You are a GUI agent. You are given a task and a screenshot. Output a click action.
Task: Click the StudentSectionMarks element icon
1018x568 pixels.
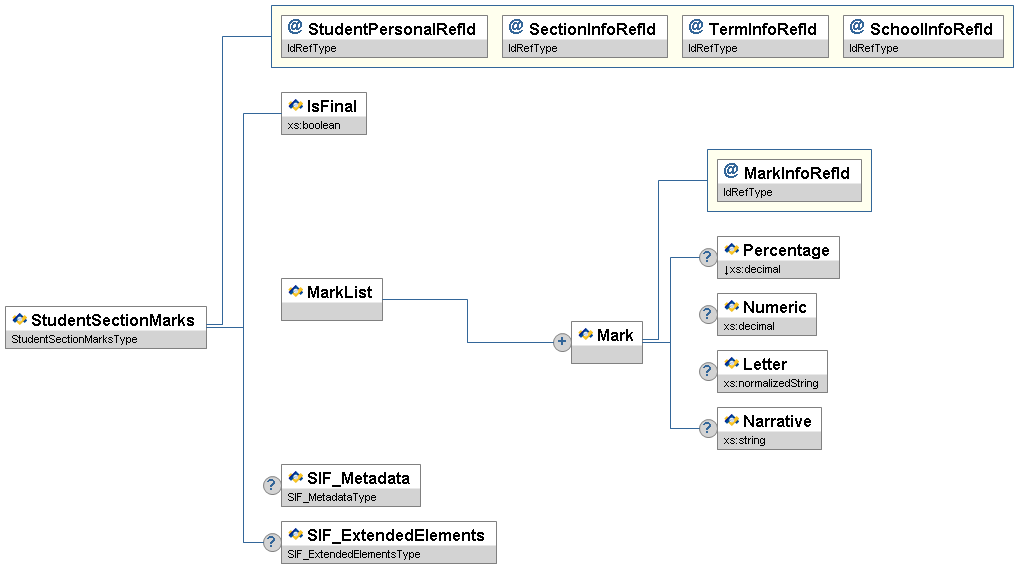tap(19, 320)
